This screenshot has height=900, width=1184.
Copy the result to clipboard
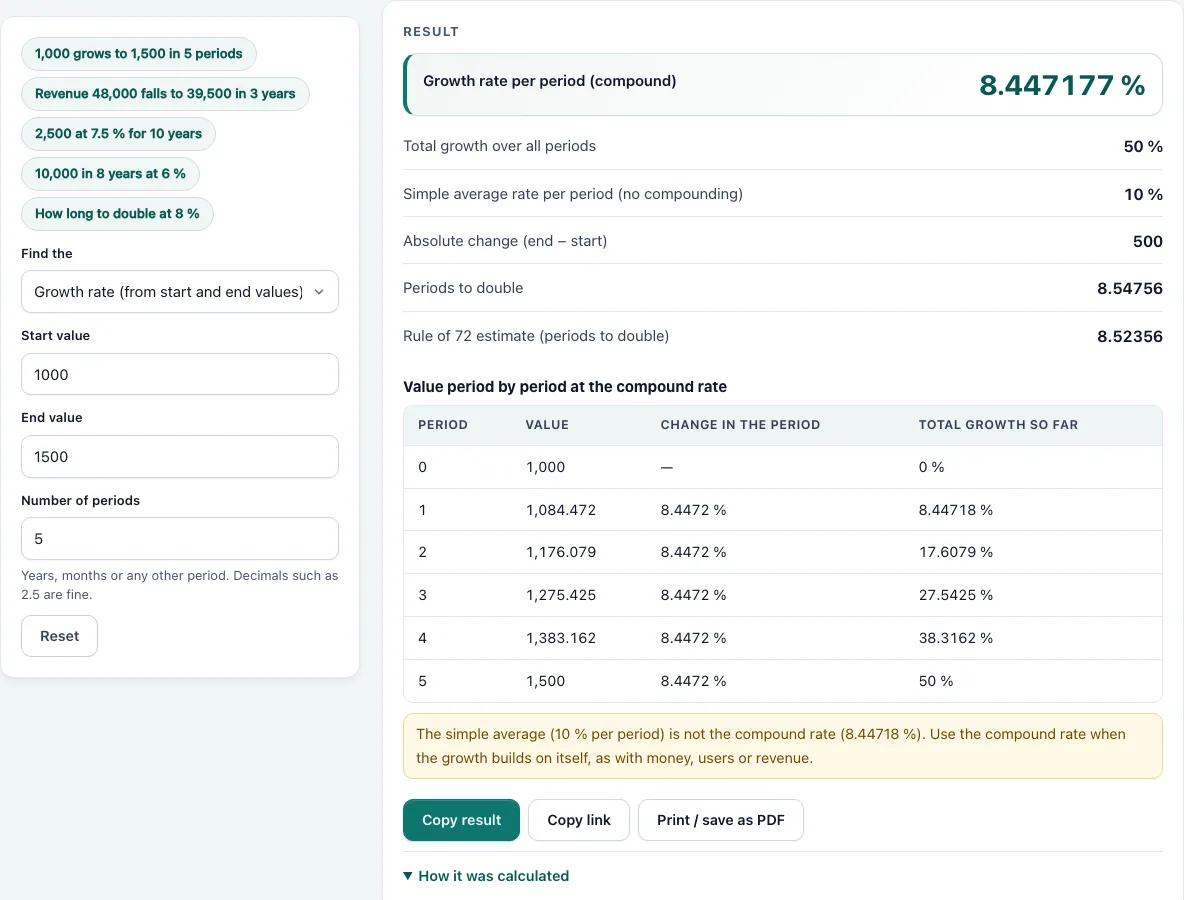click(461, 820)
